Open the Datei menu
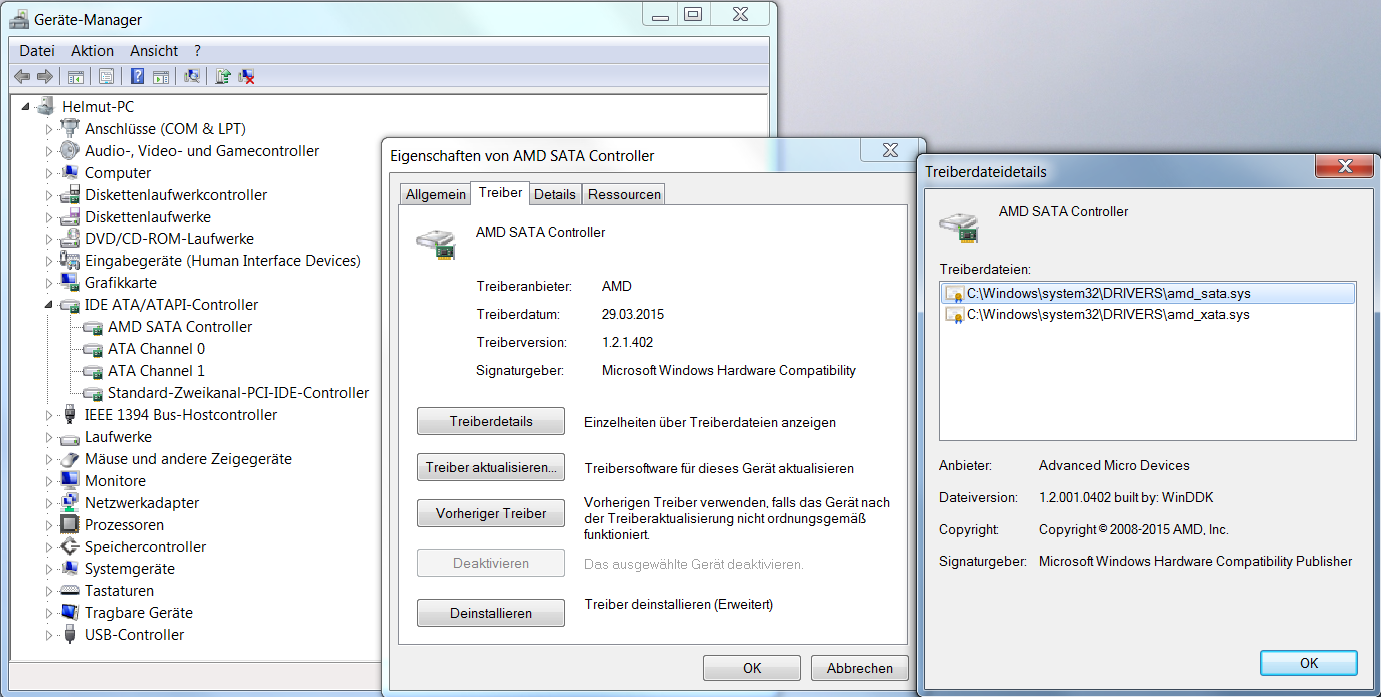This screenshot has width=1381, height=697. pyautogui.click(x=37, y=50)
